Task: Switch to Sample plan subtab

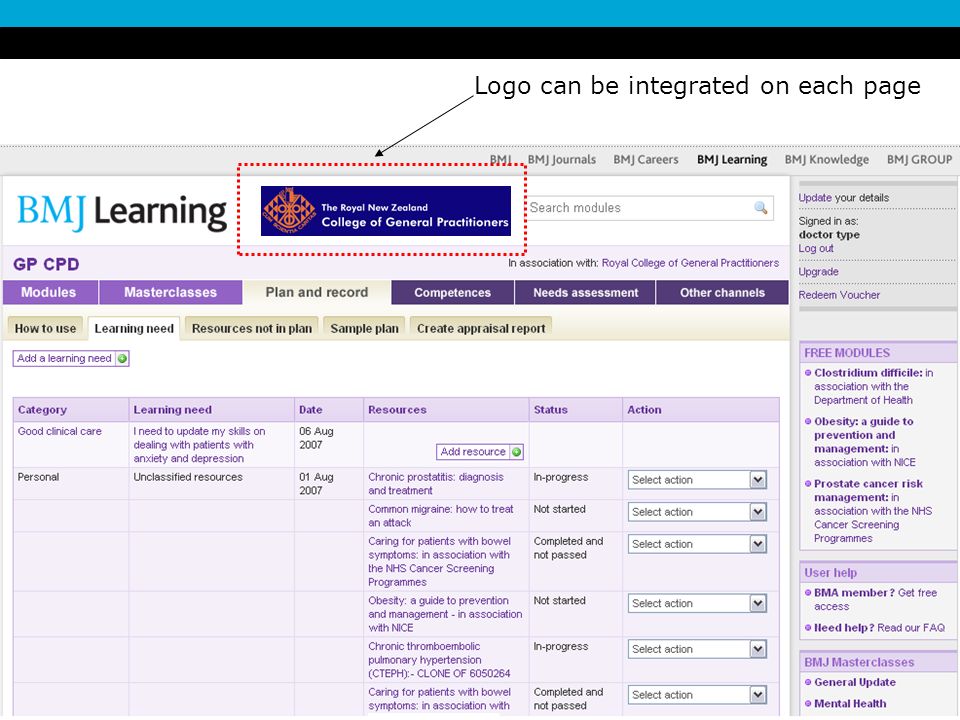Action: pos(364,328)
